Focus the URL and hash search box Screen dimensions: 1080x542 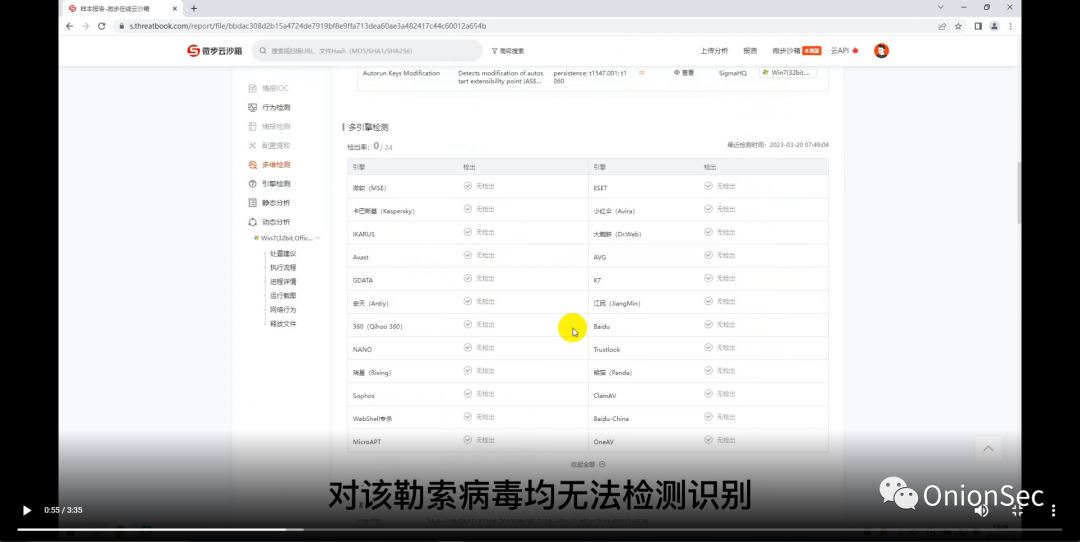[367, 51]
